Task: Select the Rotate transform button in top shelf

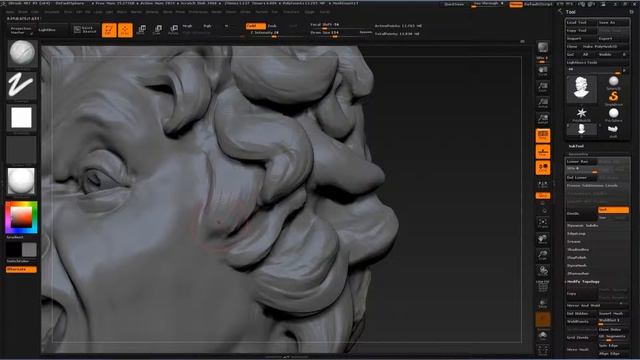Action: (x=173, y=30)
